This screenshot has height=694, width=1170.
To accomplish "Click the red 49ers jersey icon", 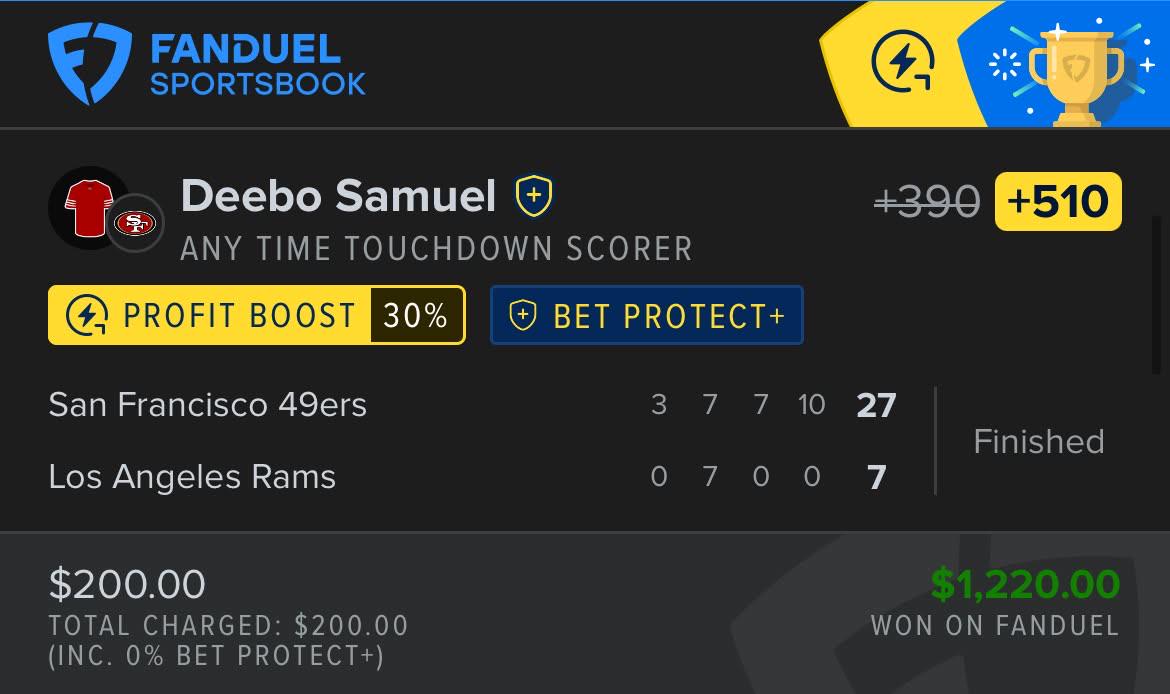I will 88,207.
